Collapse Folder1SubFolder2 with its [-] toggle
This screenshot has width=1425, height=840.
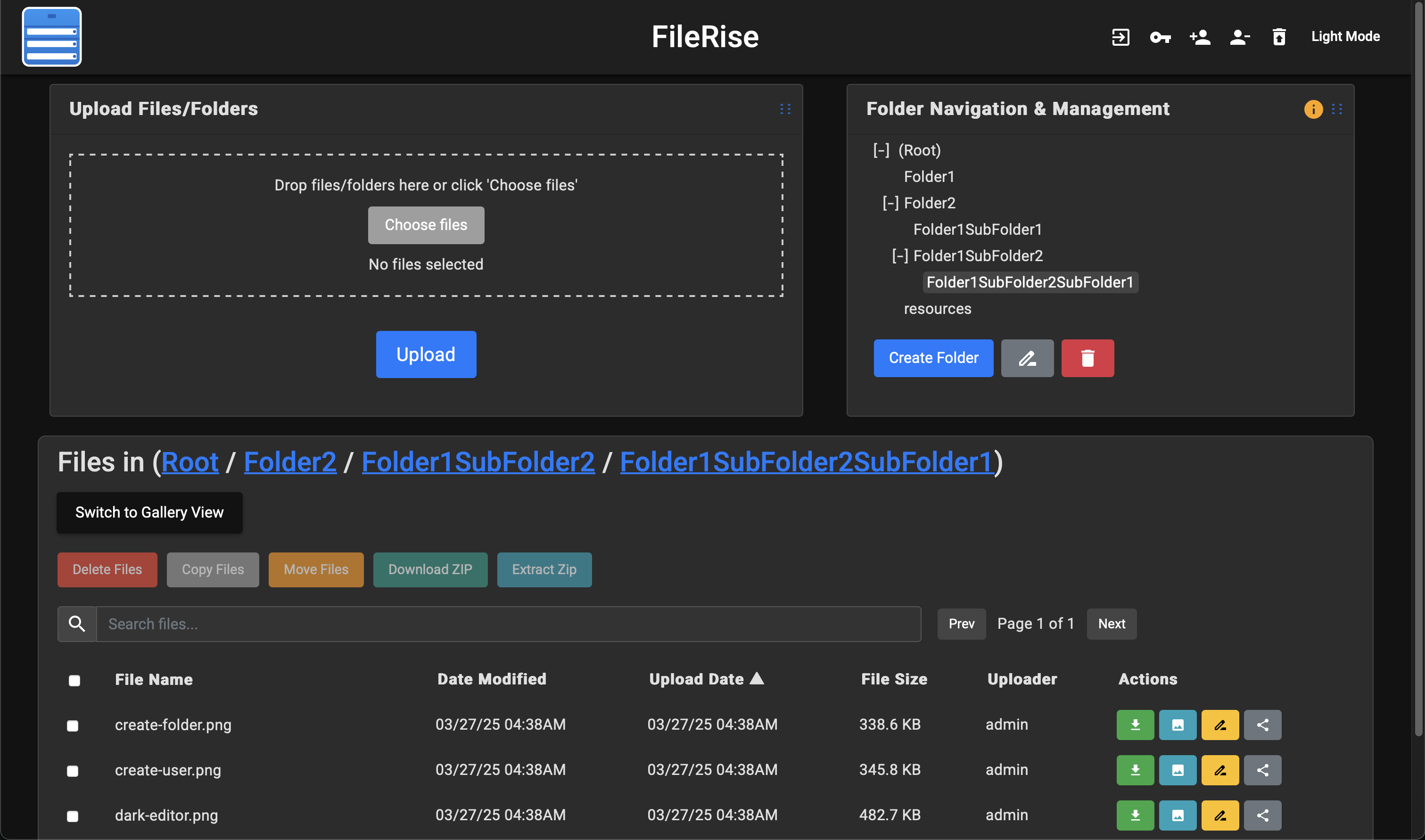point(900,256)
